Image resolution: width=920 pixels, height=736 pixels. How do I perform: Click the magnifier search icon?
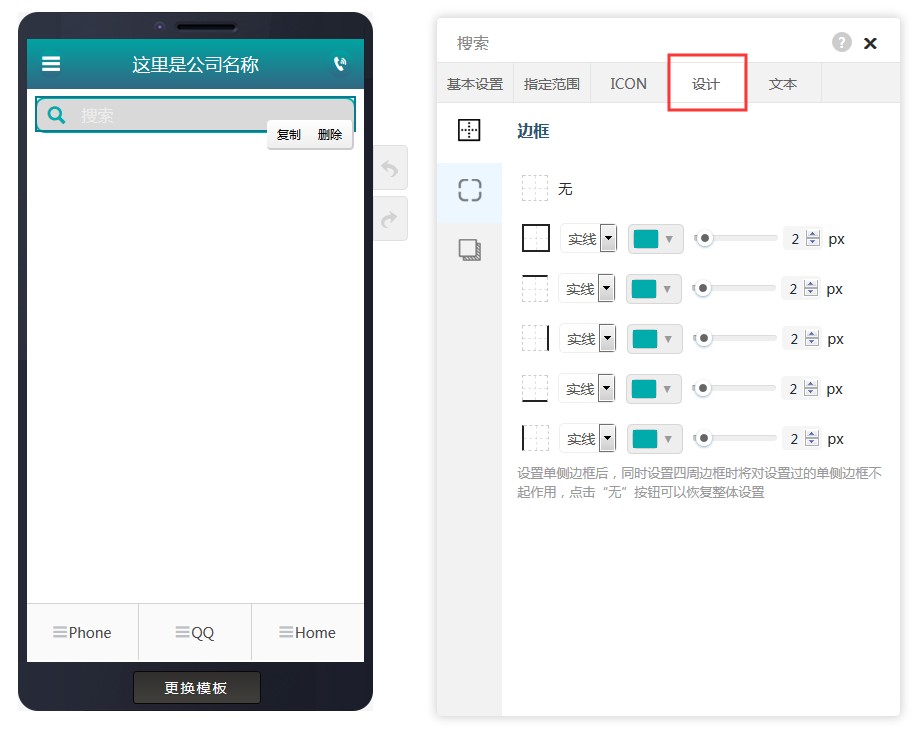tap(56, 115)
